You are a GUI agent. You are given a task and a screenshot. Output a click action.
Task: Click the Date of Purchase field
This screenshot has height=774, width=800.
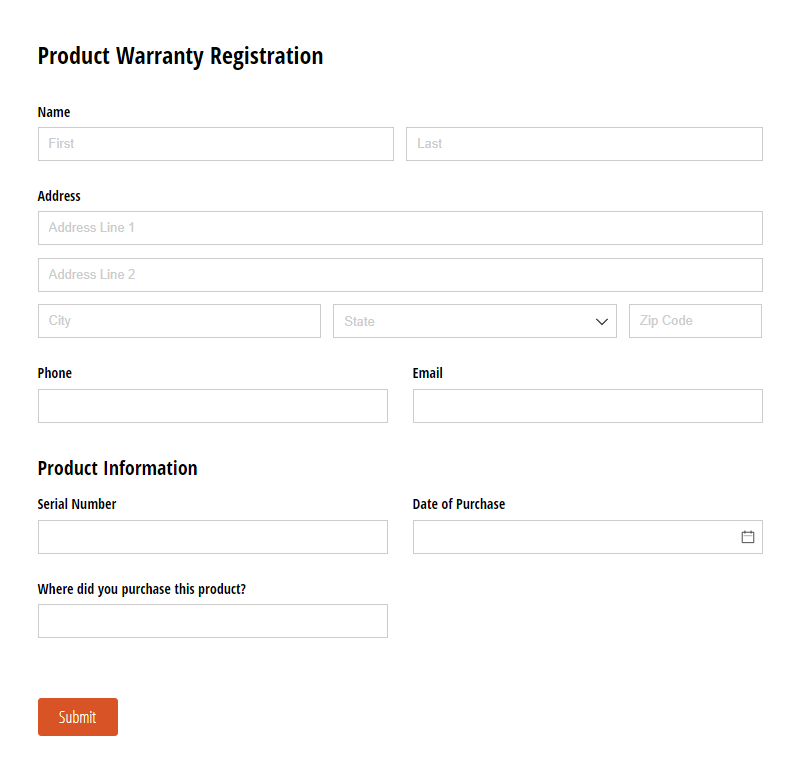(570, 536)
